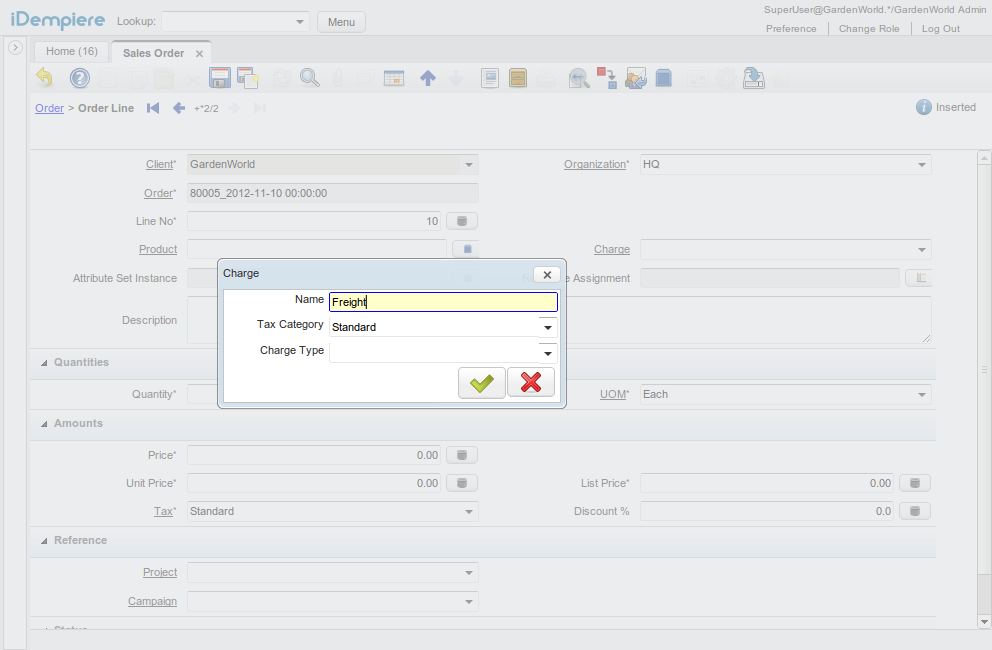Confirm the Charge dialog with green checkmark

point(481,382)
